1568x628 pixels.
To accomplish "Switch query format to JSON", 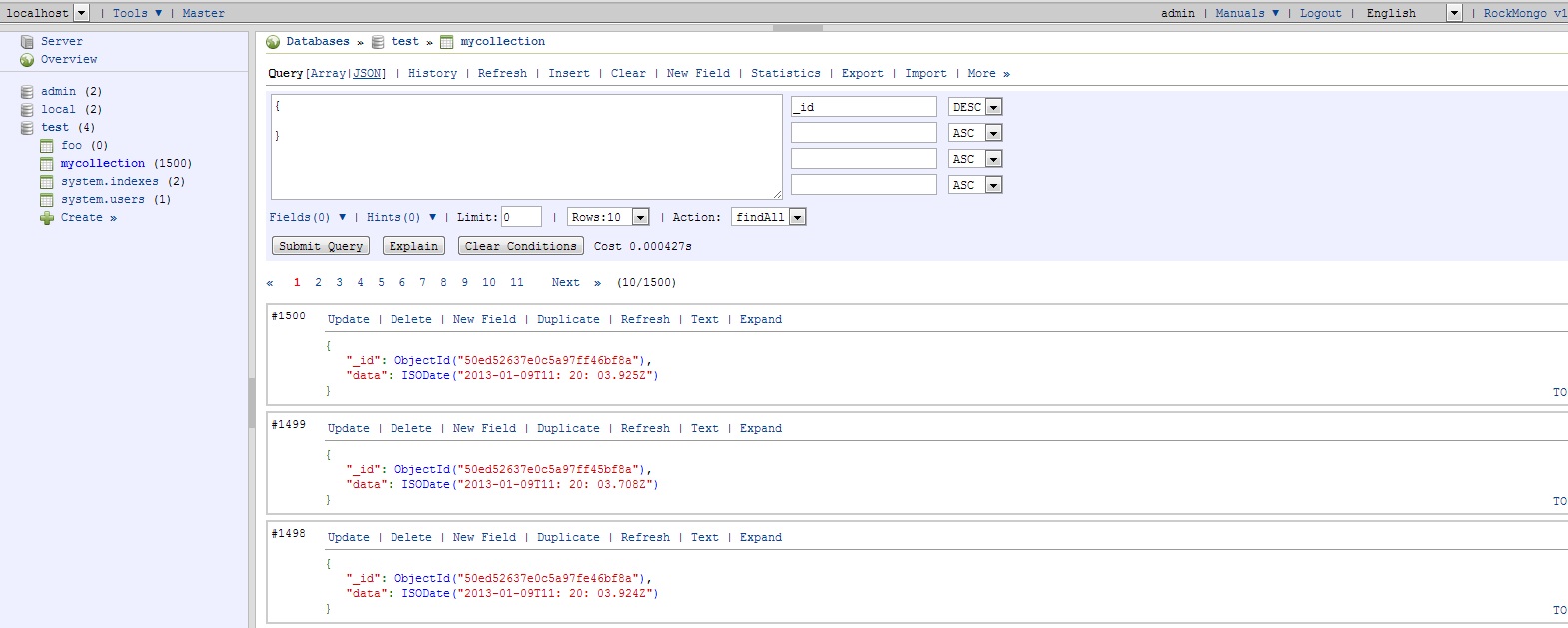I will [x=367, y=74].
